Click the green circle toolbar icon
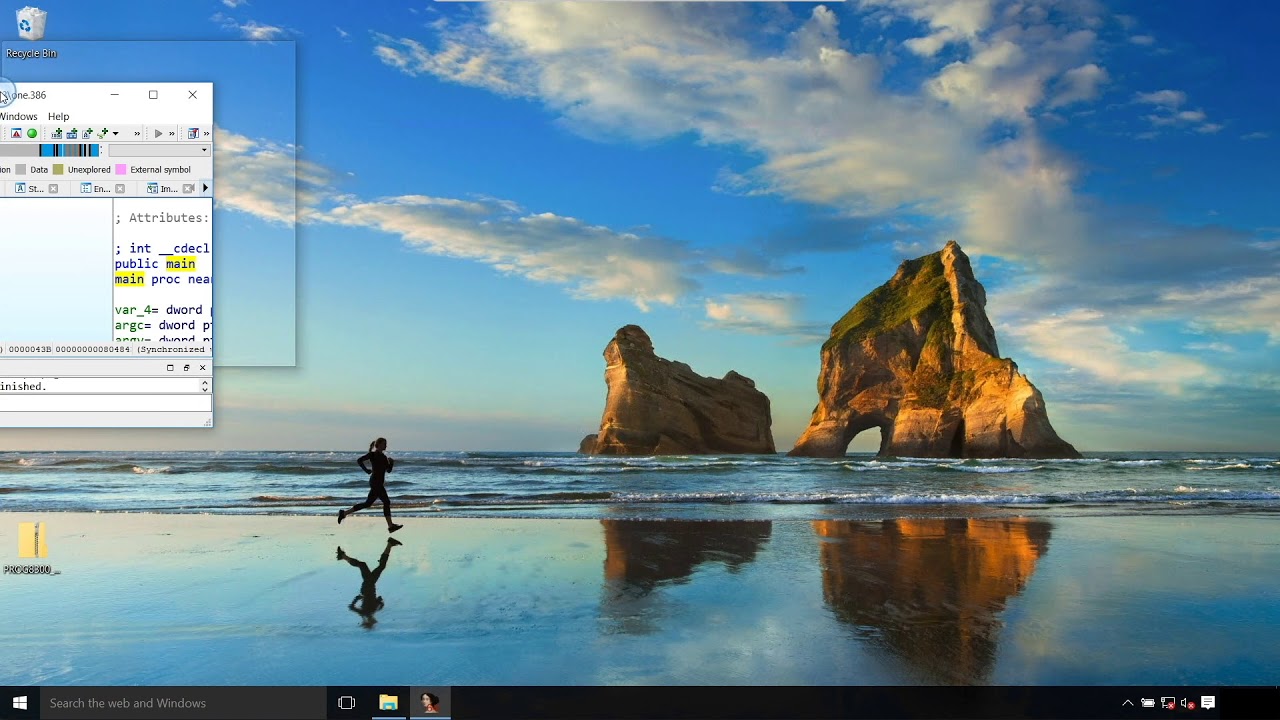The width and height of the screenshot is (1280, 720). 32,133
